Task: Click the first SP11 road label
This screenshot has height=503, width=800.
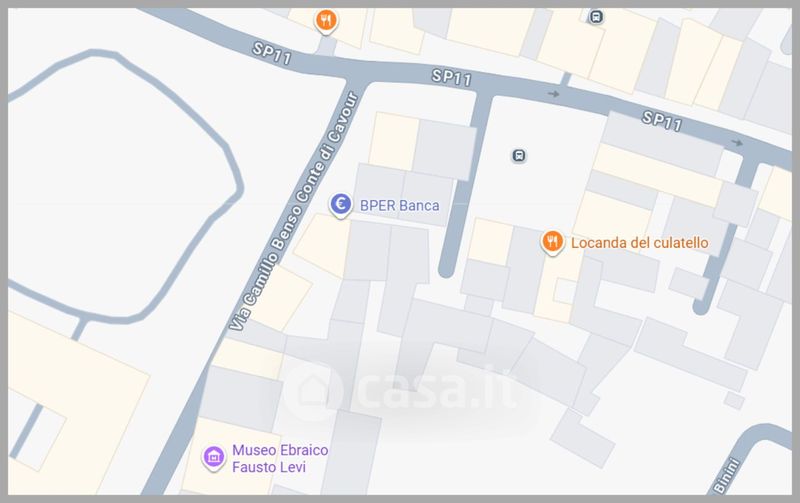Action: coord(272,54)
